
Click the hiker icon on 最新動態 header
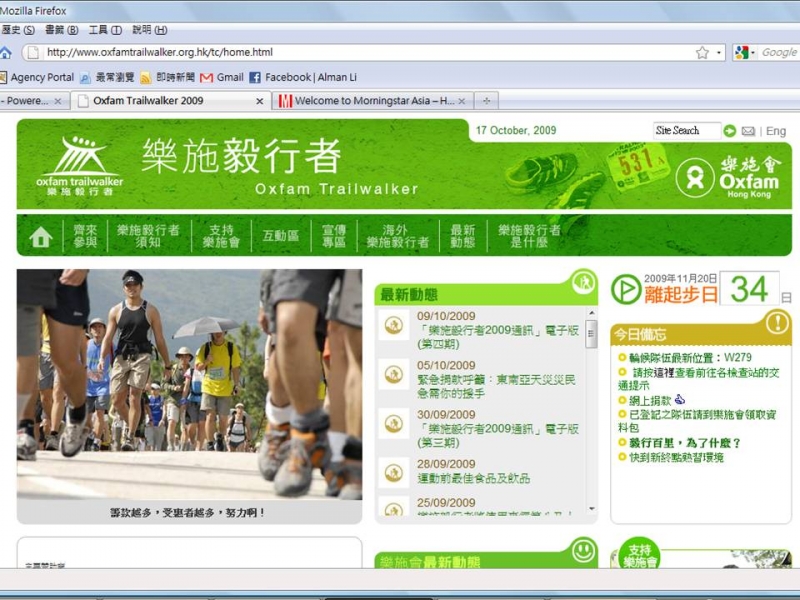point(584,282)
